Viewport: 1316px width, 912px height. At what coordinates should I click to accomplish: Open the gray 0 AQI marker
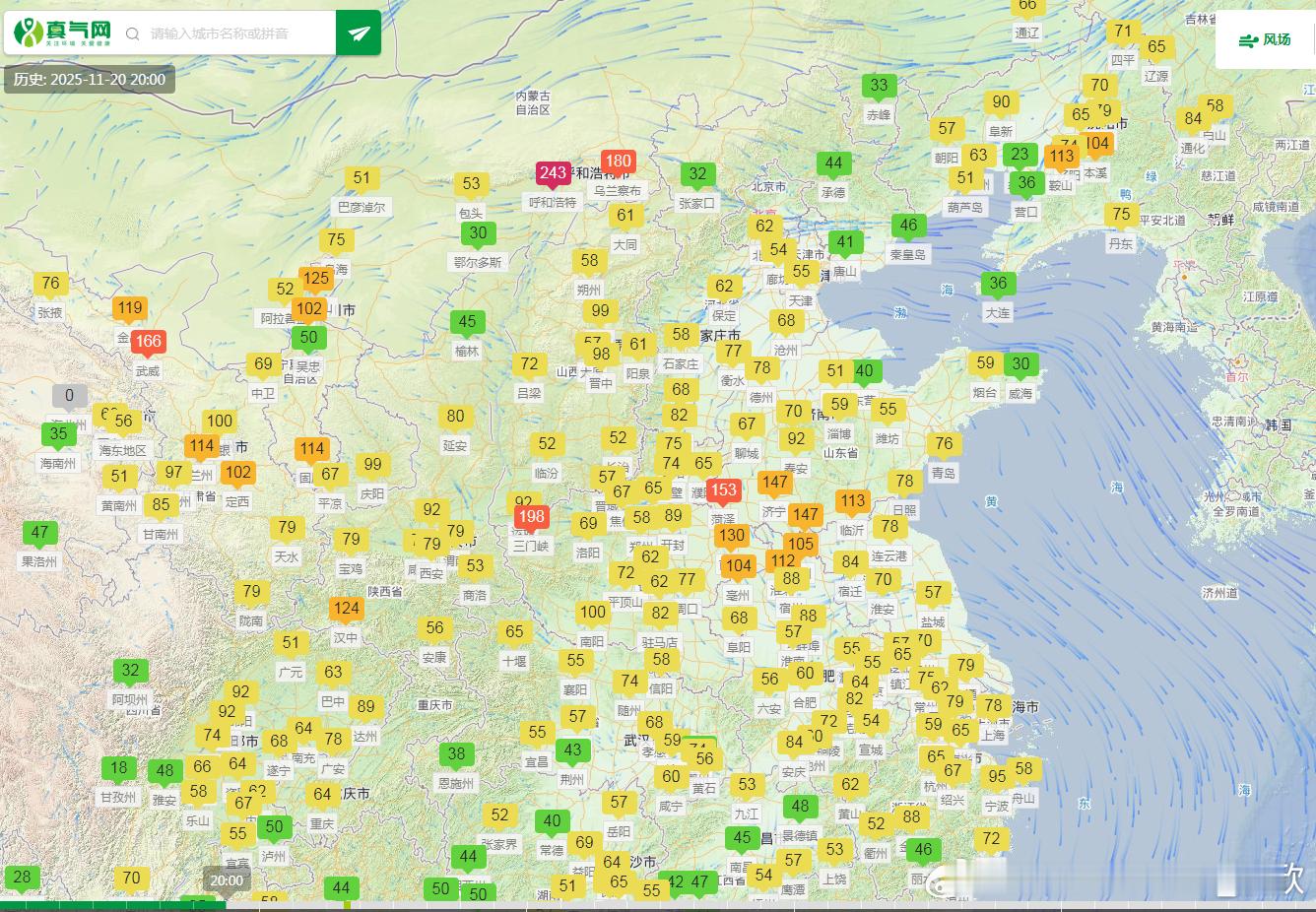click(69, 396)
